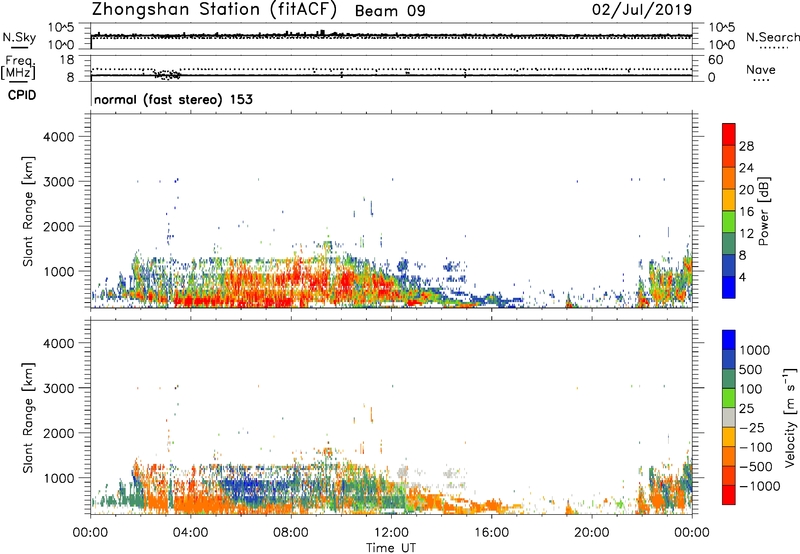Select the "20:00" time tick label
The image size is (800, 554).
591,533
